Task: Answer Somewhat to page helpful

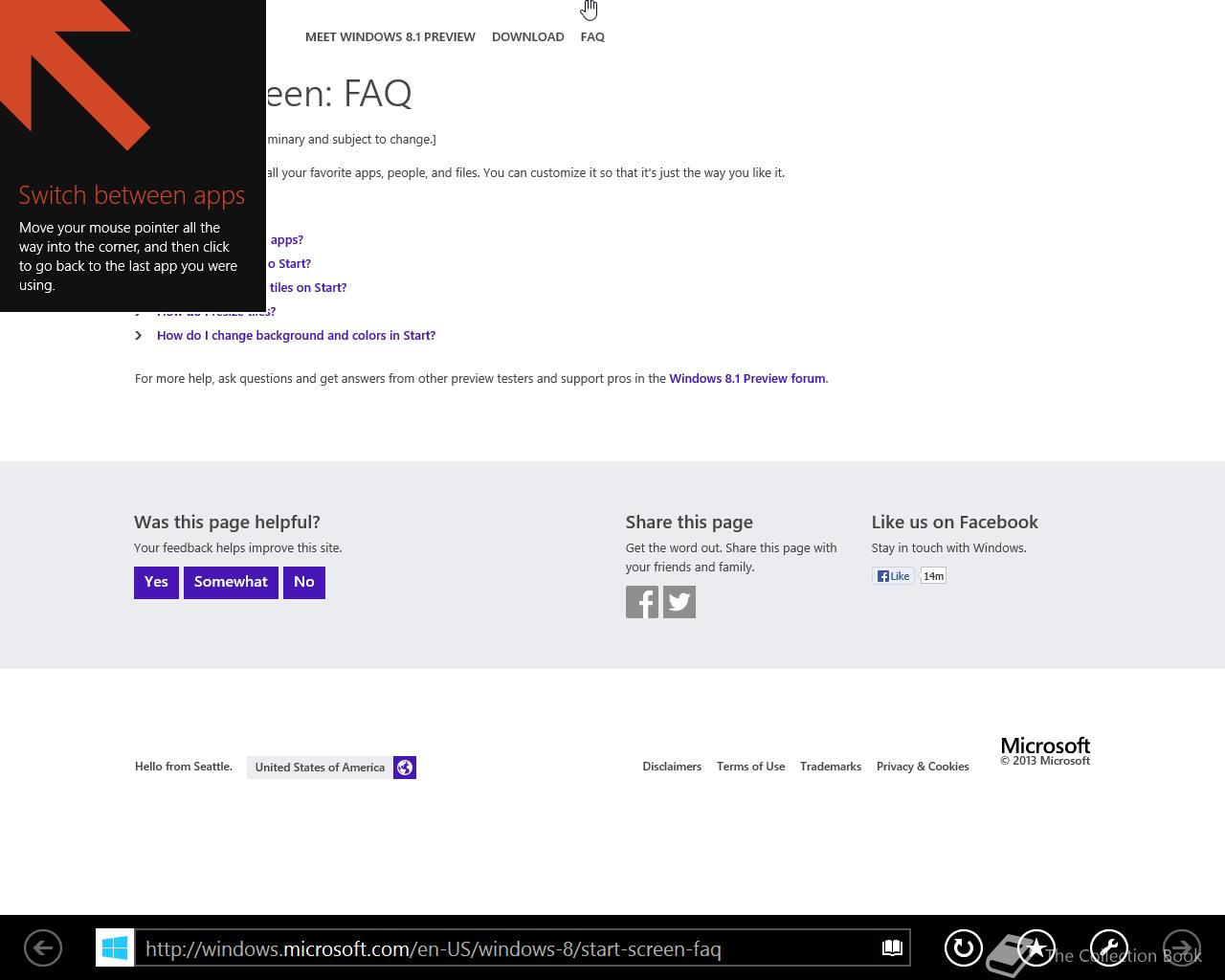Action: 231,582
